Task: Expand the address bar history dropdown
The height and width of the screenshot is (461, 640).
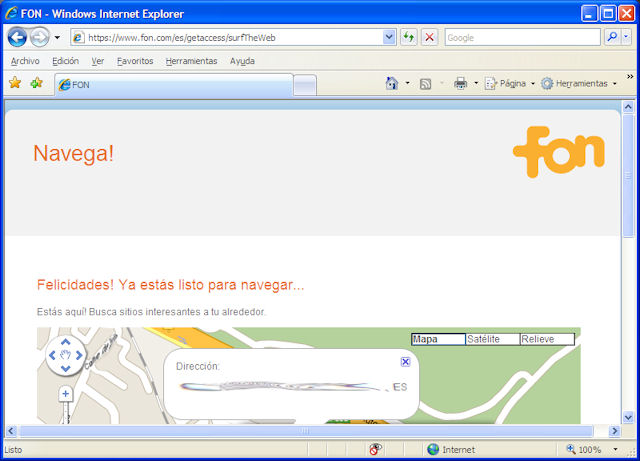Action: (x=389, y=38)
